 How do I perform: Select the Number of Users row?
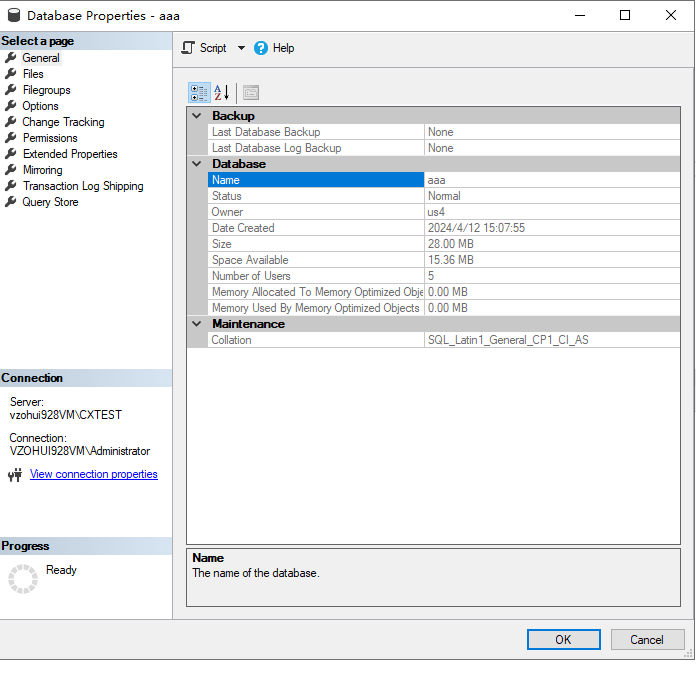[x=444, y=276]
